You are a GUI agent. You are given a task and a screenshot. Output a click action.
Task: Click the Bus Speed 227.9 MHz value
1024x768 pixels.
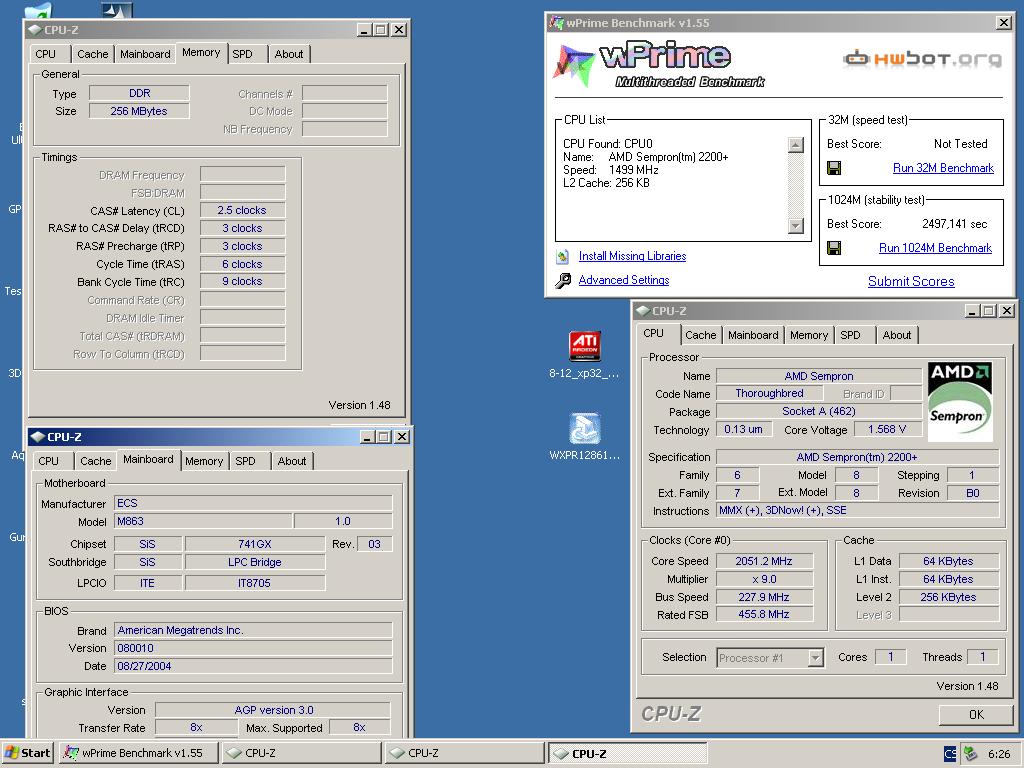click(x=764, y=597)
